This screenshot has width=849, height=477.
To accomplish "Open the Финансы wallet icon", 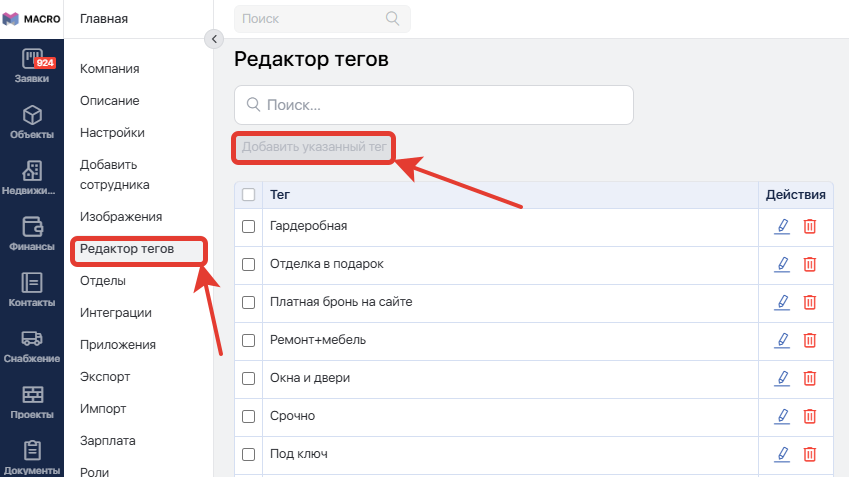I will pos(32,227).
